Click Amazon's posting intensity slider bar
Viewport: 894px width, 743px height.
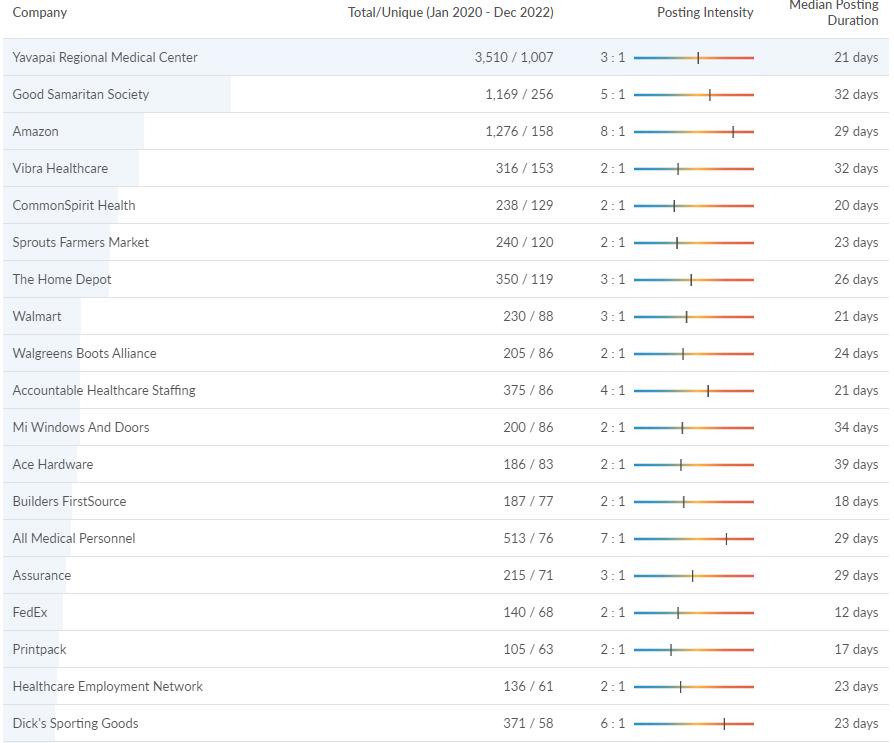(693, 131)
